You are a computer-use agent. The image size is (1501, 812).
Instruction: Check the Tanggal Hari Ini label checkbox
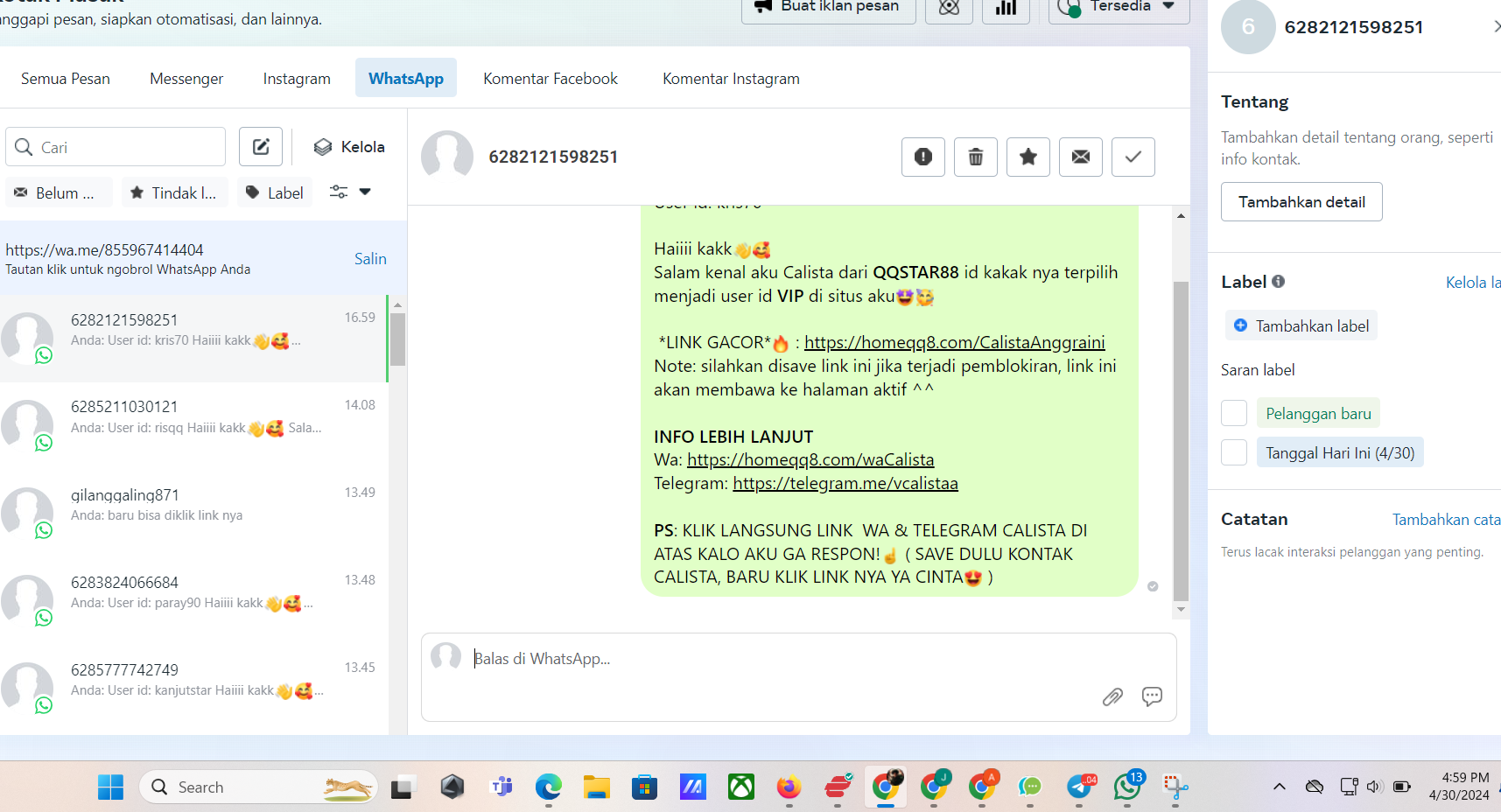click(1234, 452)
